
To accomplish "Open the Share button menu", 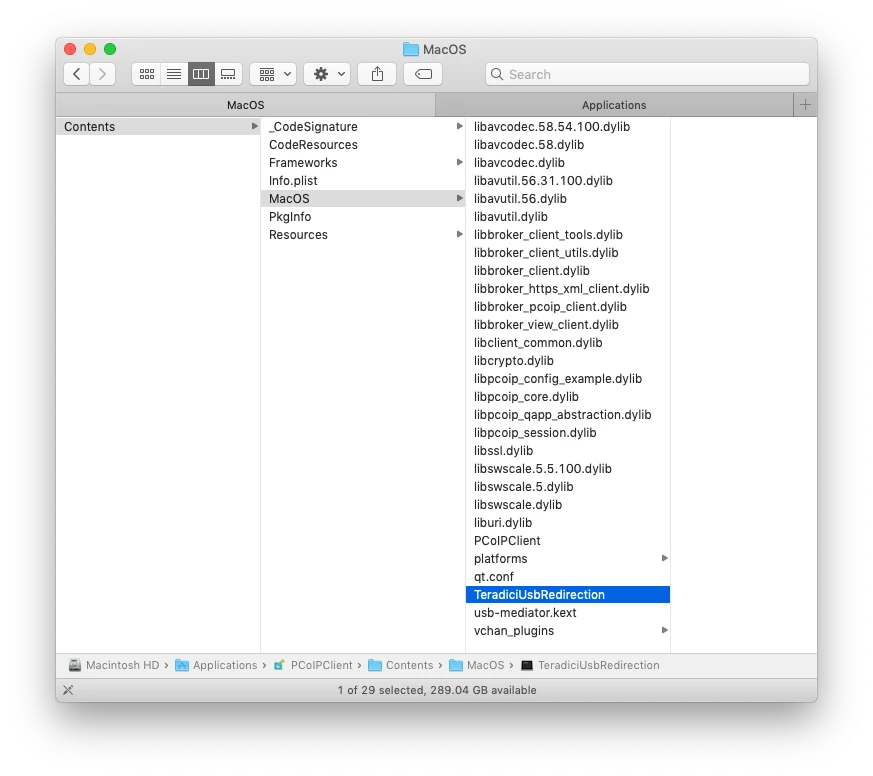I will pos(377,74).
